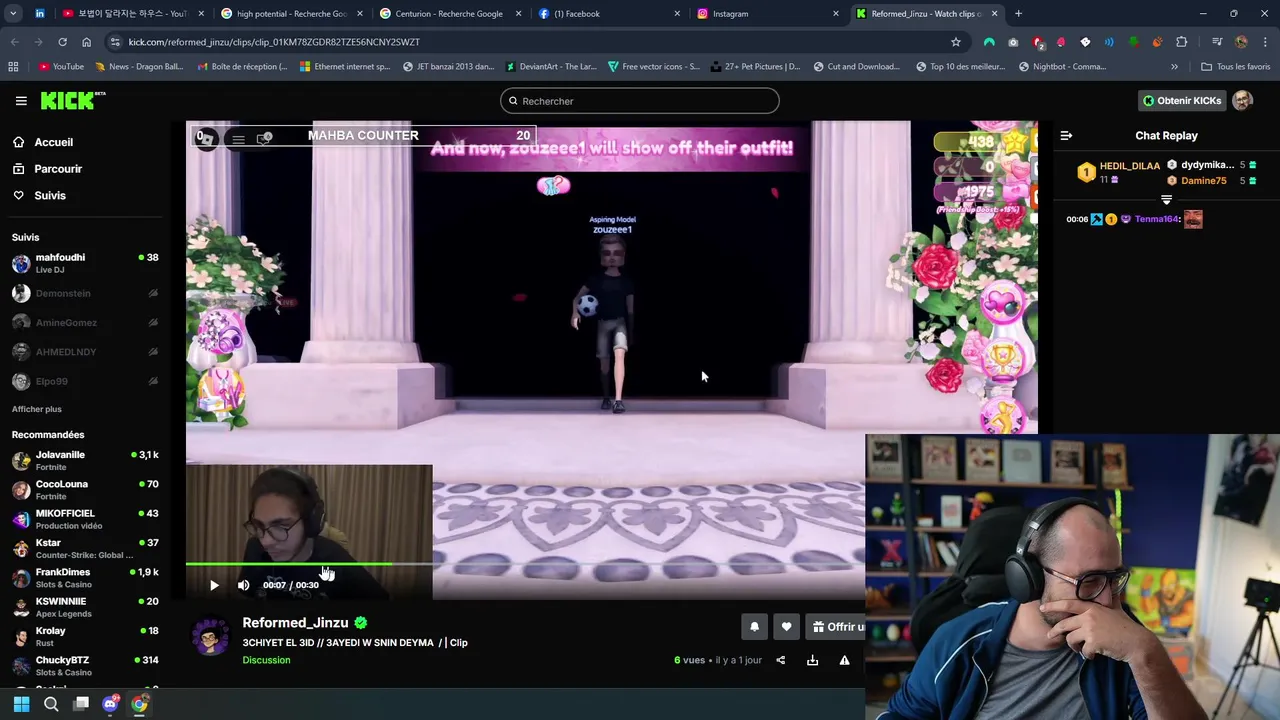Open recommended channel CocoLouna

click(x=85, y=489)
